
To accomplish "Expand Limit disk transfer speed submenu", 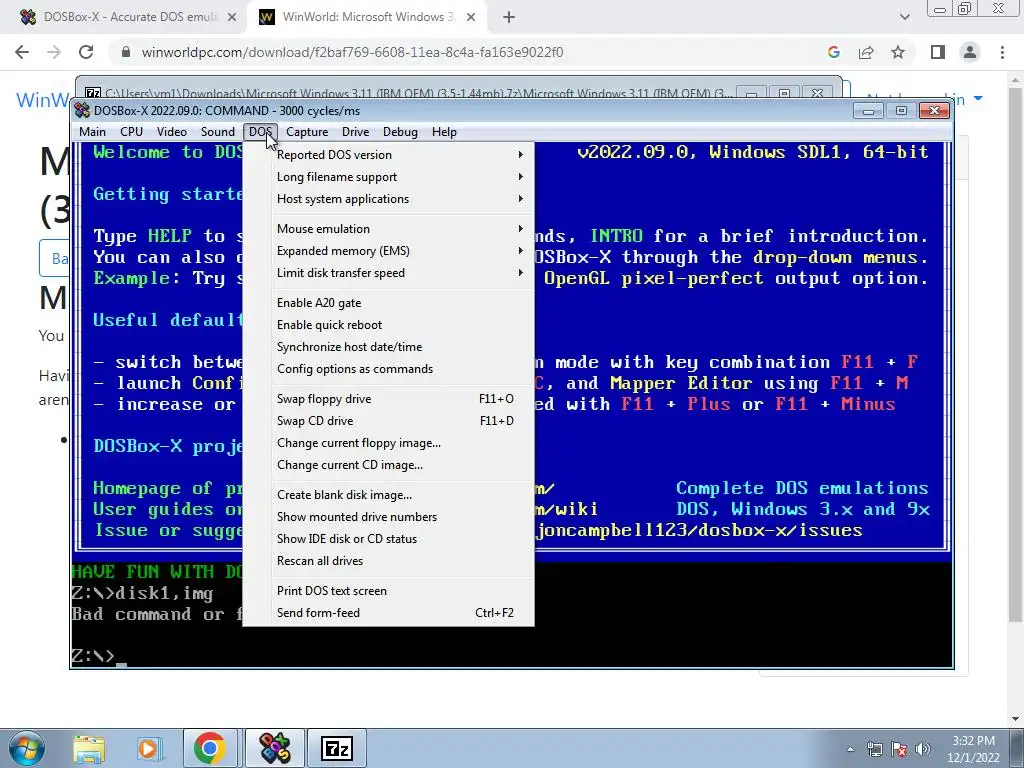I will (389, 273).
